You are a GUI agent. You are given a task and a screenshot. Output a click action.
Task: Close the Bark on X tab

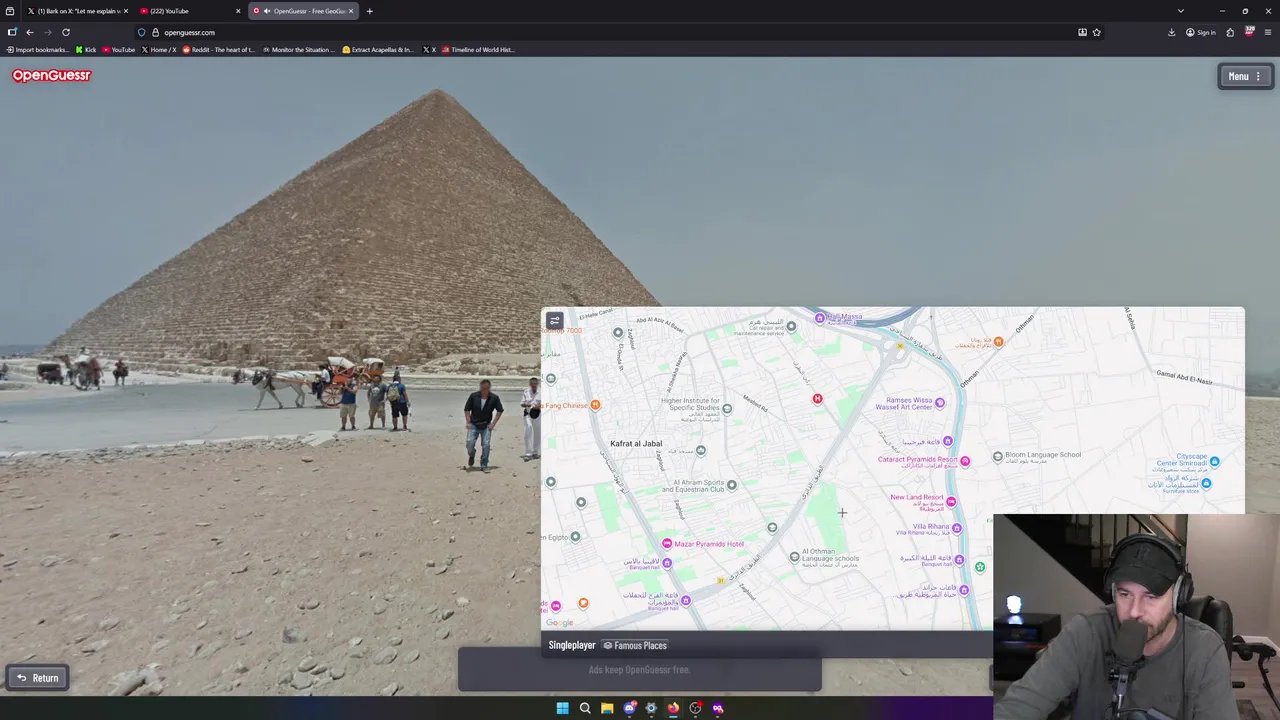tap(126, 11)
